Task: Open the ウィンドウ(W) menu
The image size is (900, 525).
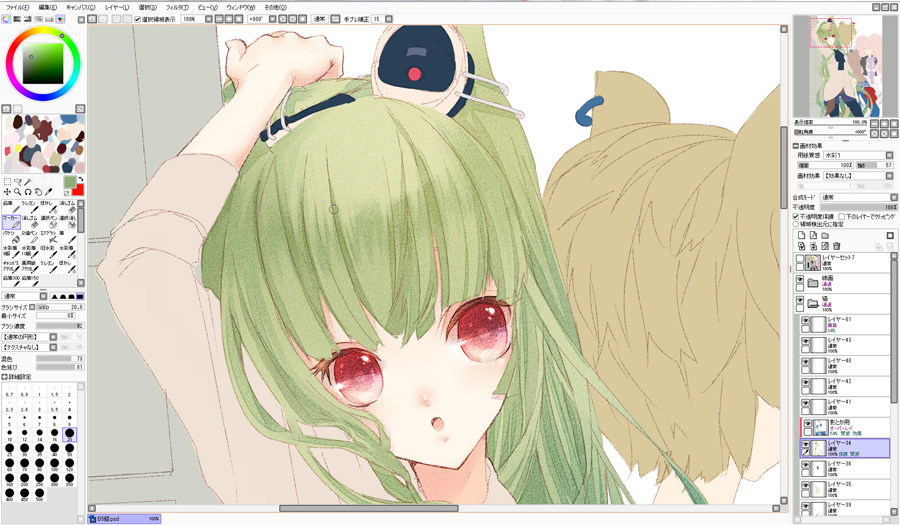Action: [240, 7]
